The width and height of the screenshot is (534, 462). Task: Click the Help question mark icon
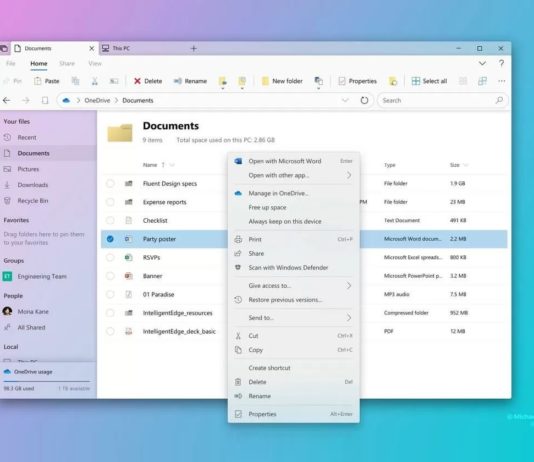tap(501, 63)
